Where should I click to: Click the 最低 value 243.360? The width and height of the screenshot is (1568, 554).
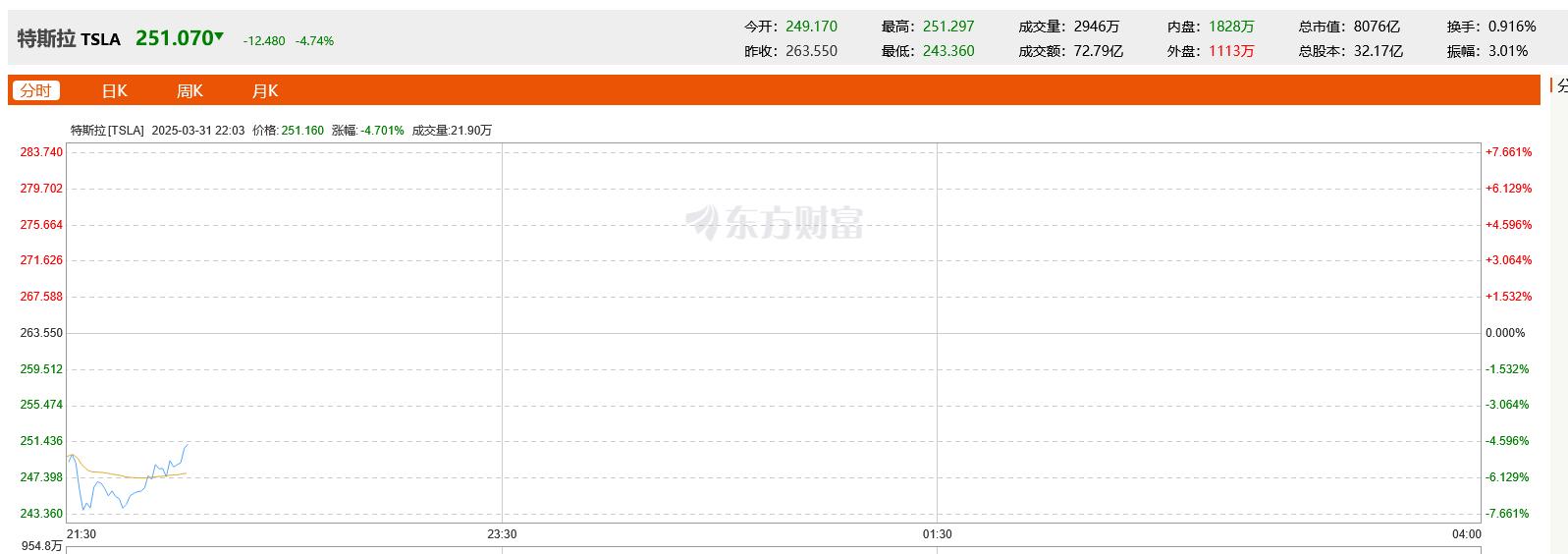[x=948, y=51]
